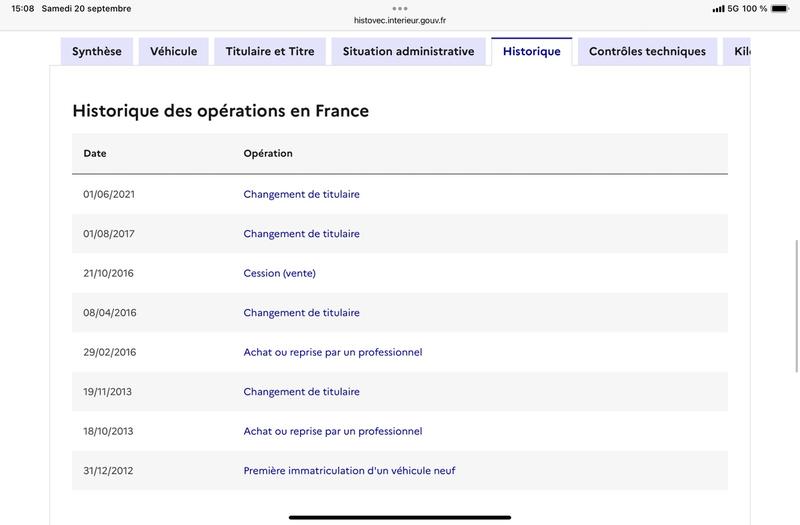Click Changement de titulaire dated 19/11/2013
This screenshot has width=800, height=525.
301,392
